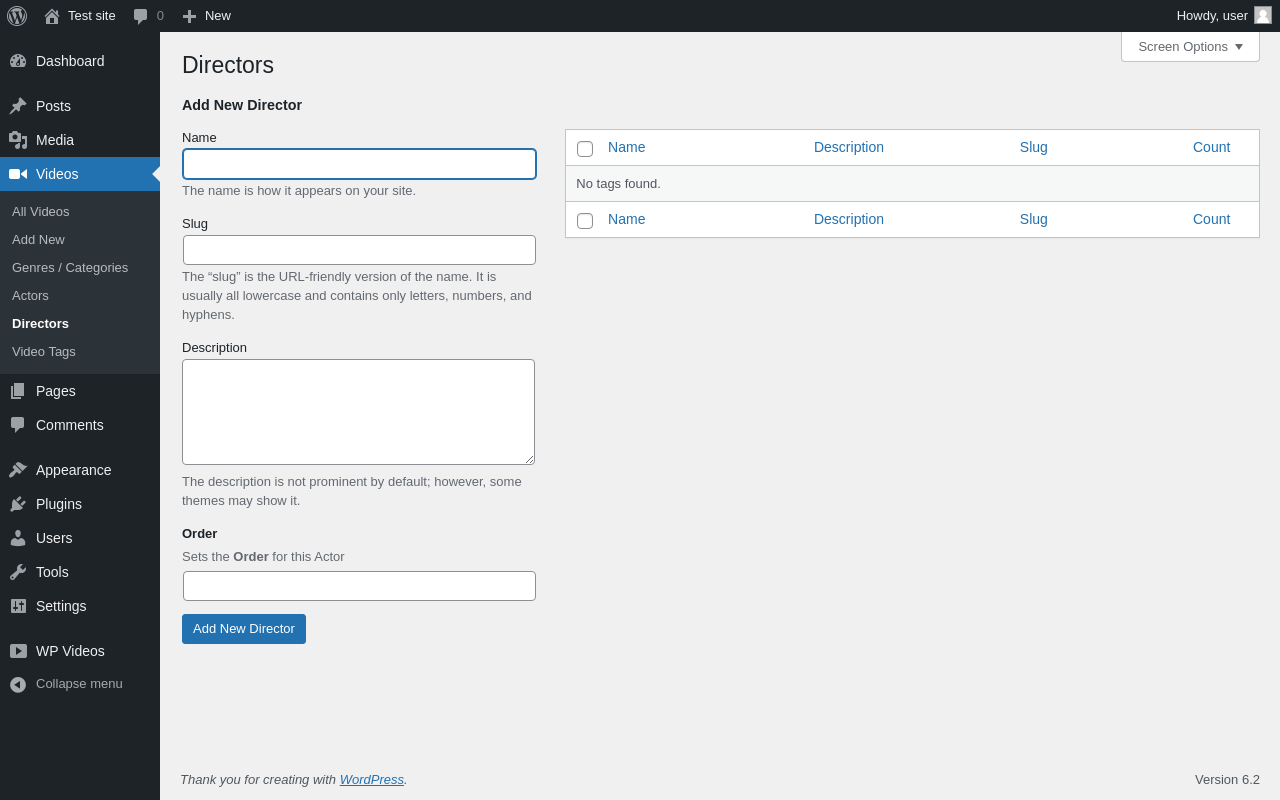Select the Directors submenu item
The image size is (1280, 800).
(40, 324)
